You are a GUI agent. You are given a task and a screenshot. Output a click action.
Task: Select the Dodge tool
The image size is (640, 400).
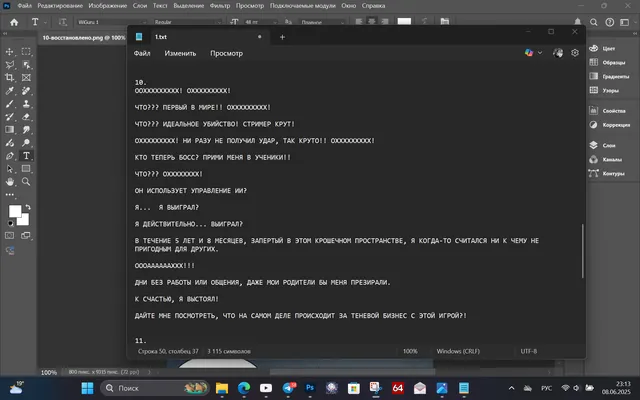click(x=26, y=143)
